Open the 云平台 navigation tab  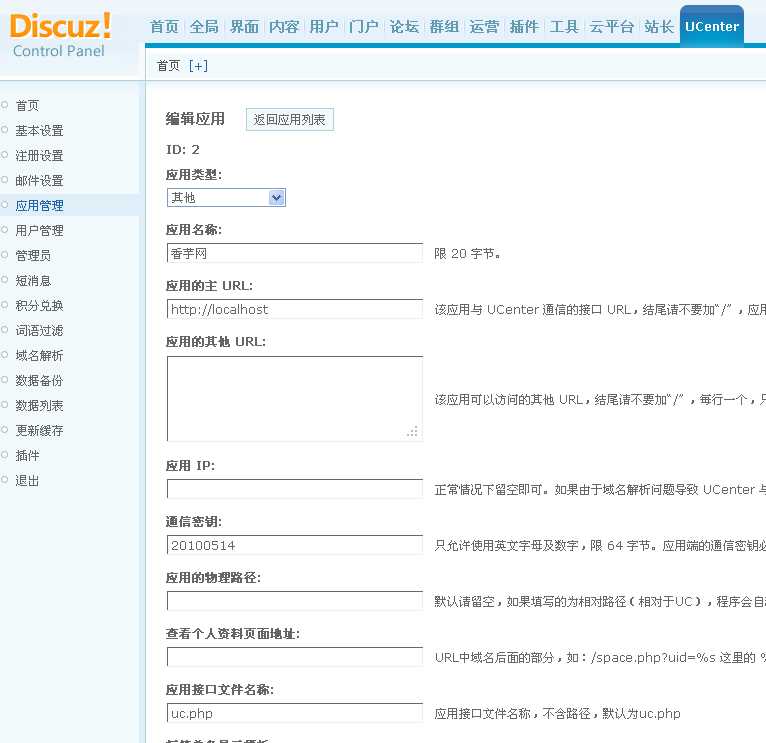pyautogui.click(x=612, y=26)
